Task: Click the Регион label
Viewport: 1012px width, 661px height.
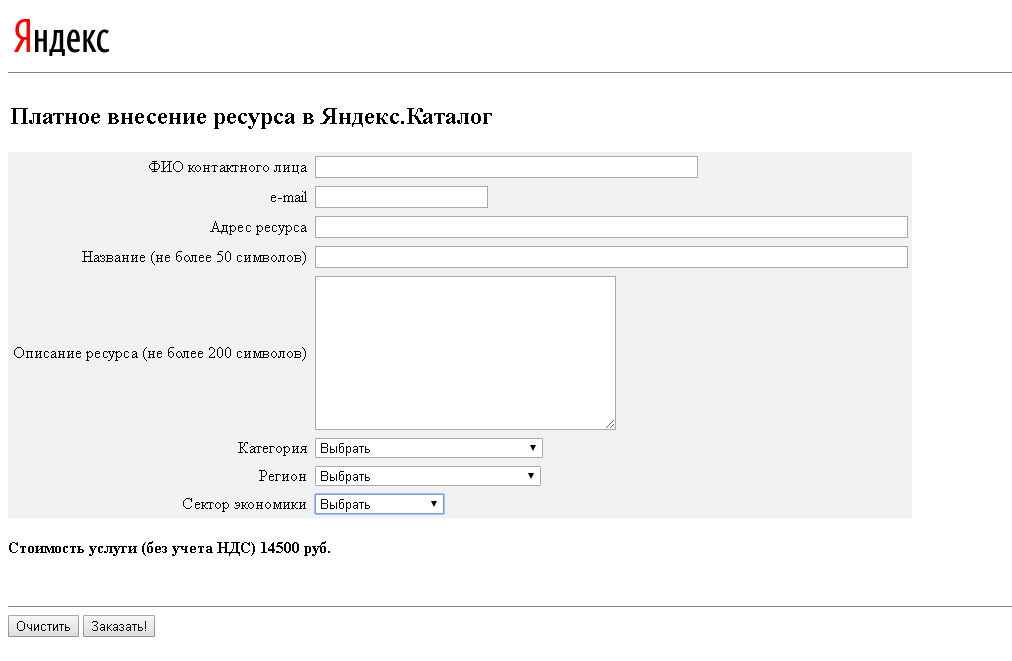Action: click(282, 476)
